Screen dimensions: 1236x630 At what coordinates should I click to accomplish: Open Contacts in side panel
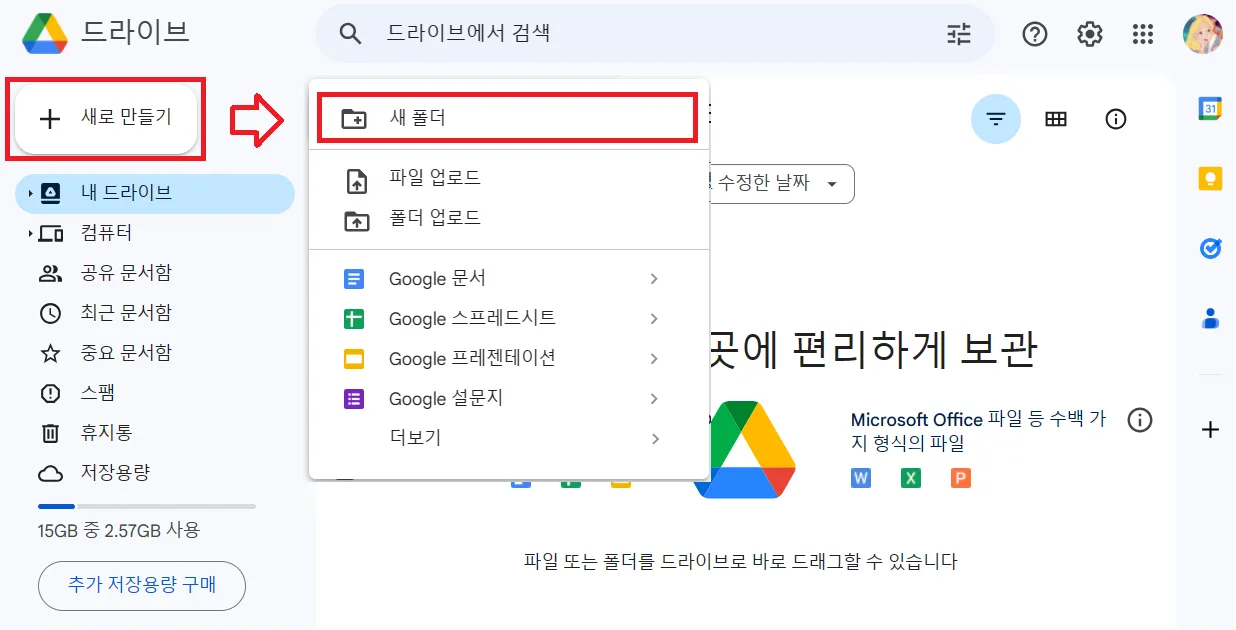pyautogui.click(x=1210, y=318)
